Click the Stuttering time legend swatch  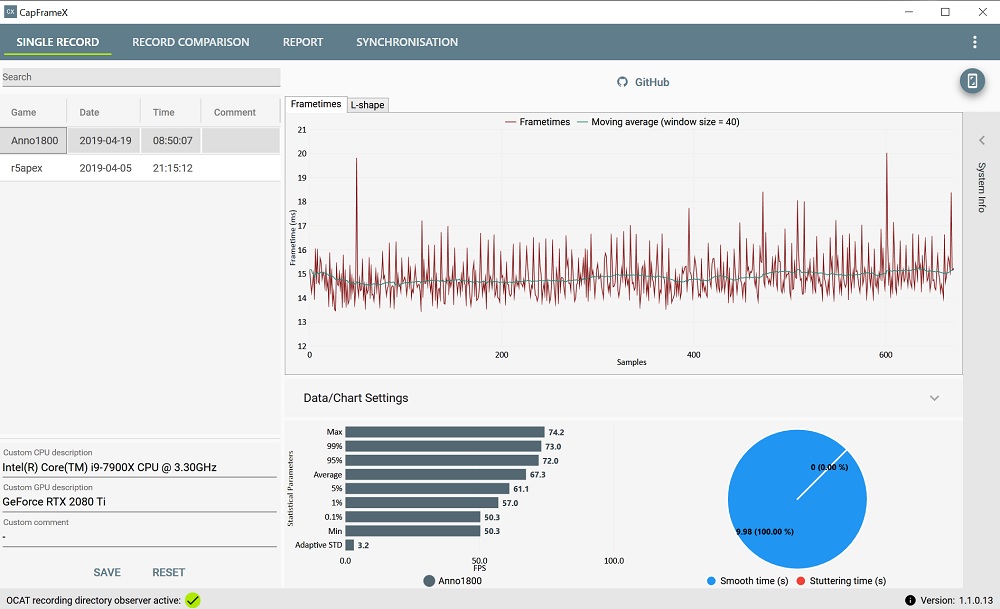(x=801, y=581)
